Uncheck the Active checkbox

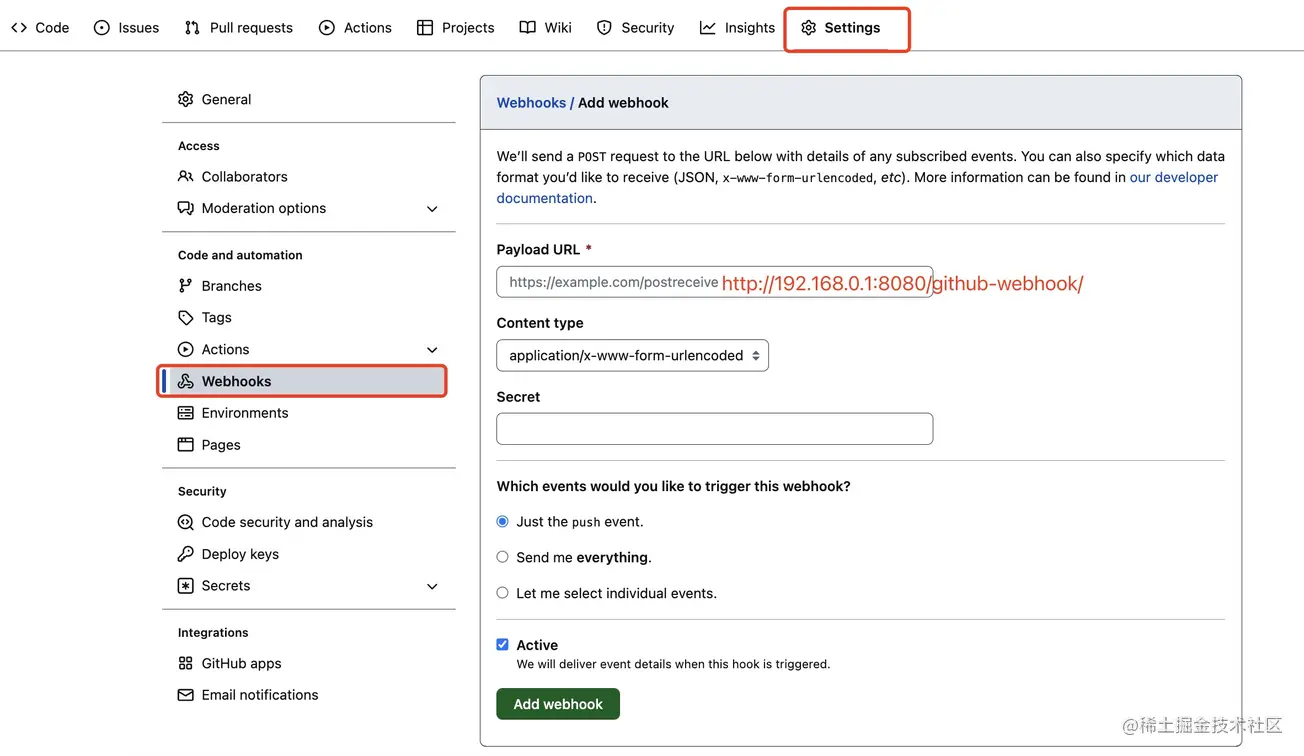coord(503,645)
